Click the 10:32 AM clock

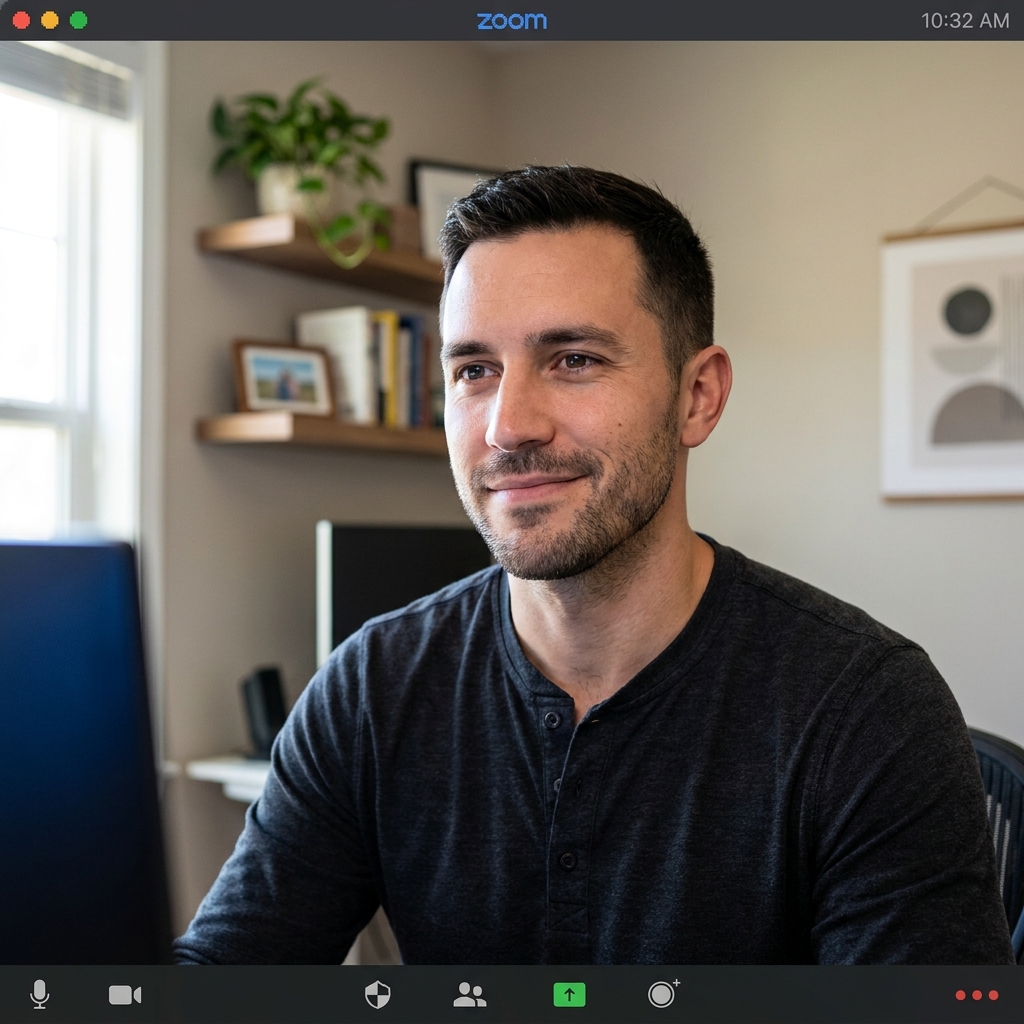click(964, 21)
